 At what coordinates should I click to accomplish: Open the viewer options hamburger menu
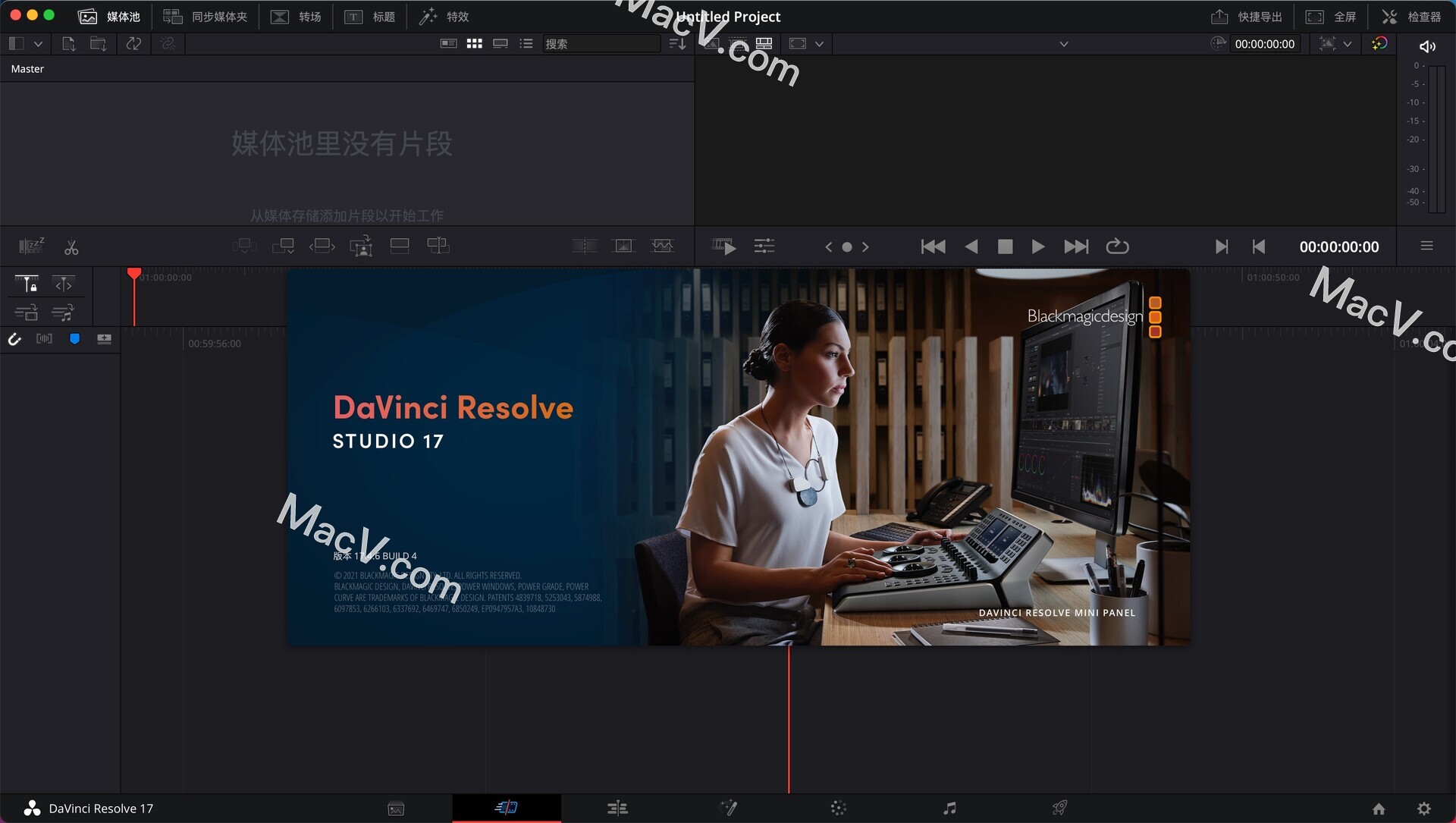1426,246
